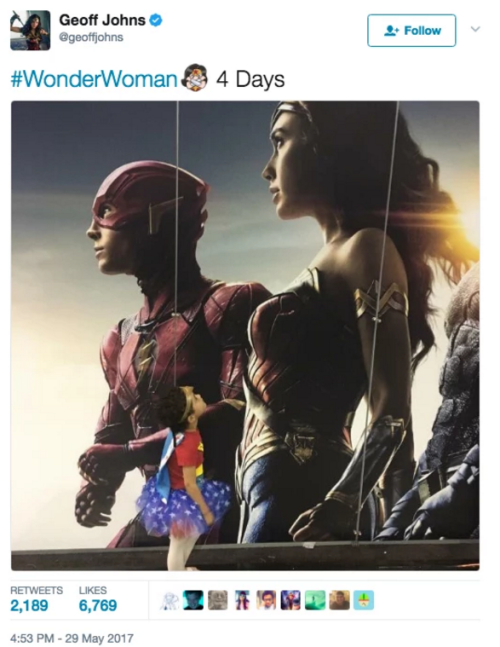The image size is (500, 647).
Task: Open the green silhouette liker avatar
Action: click(315, 600)
